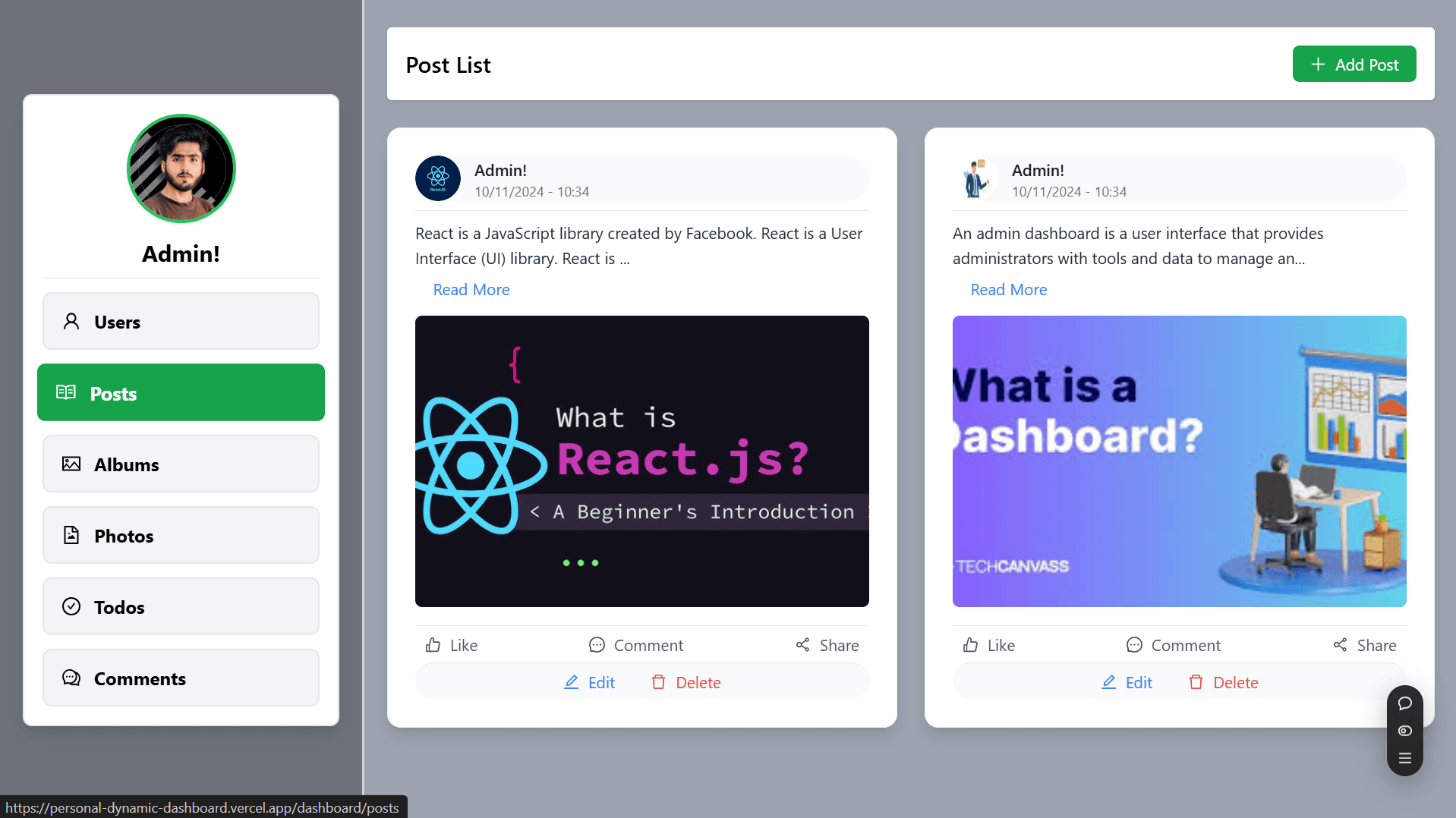
Task: Delete the admin dashboard post
Action: [x=1224, y=682]
